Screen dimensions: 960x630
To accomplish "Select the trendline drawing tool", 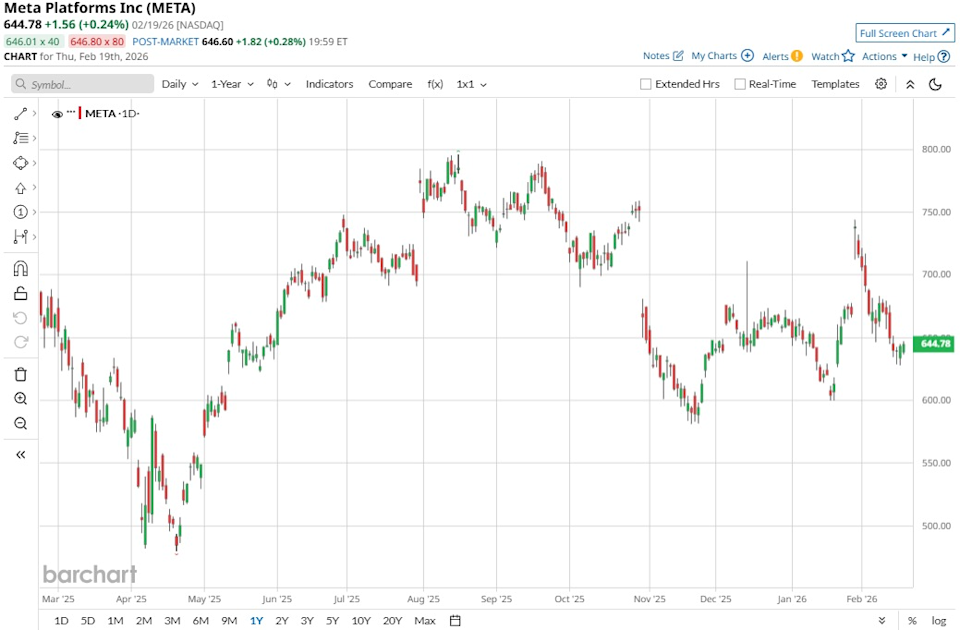I will [x=20, y=113].
